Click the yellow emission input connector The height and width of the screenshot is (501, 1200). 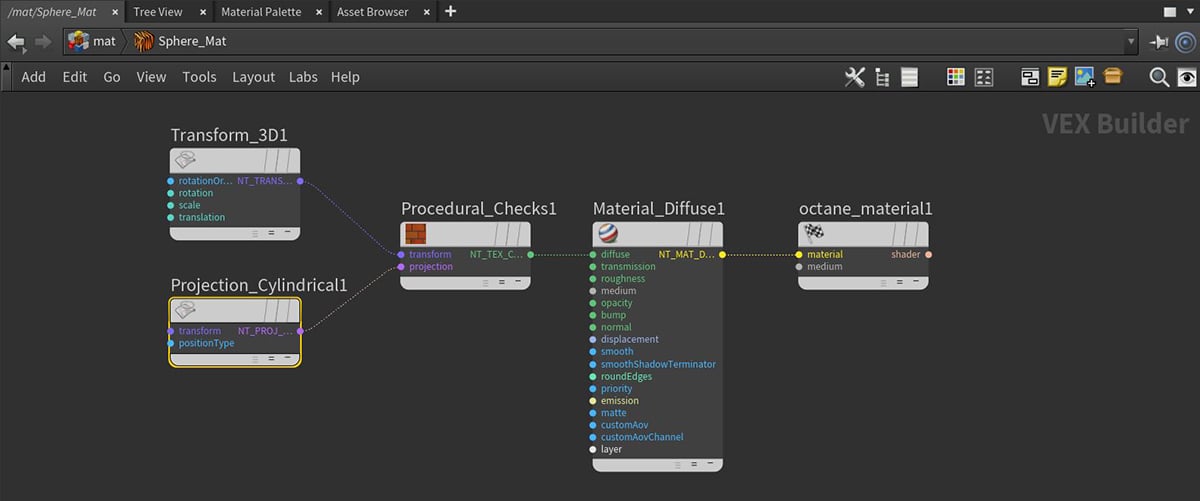click(592, 401)
